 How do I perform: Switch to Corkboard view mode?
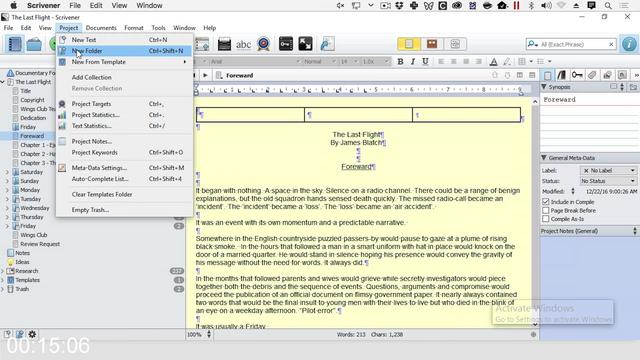coord(432,44)
